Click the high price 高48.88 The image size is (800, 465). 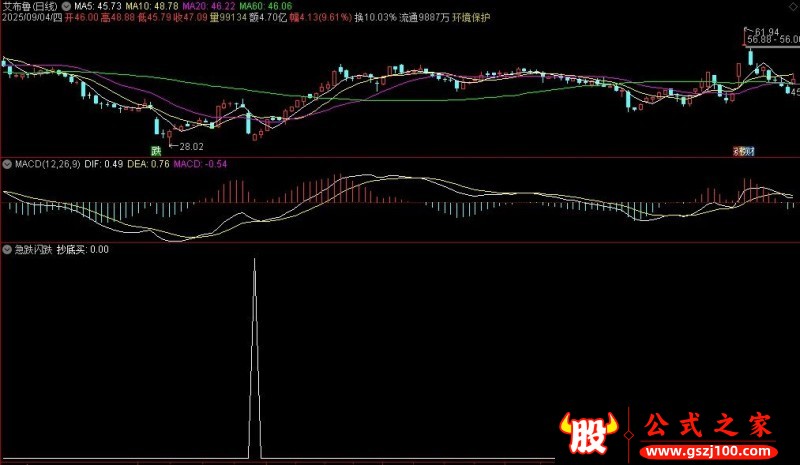(x=118, y=18)
